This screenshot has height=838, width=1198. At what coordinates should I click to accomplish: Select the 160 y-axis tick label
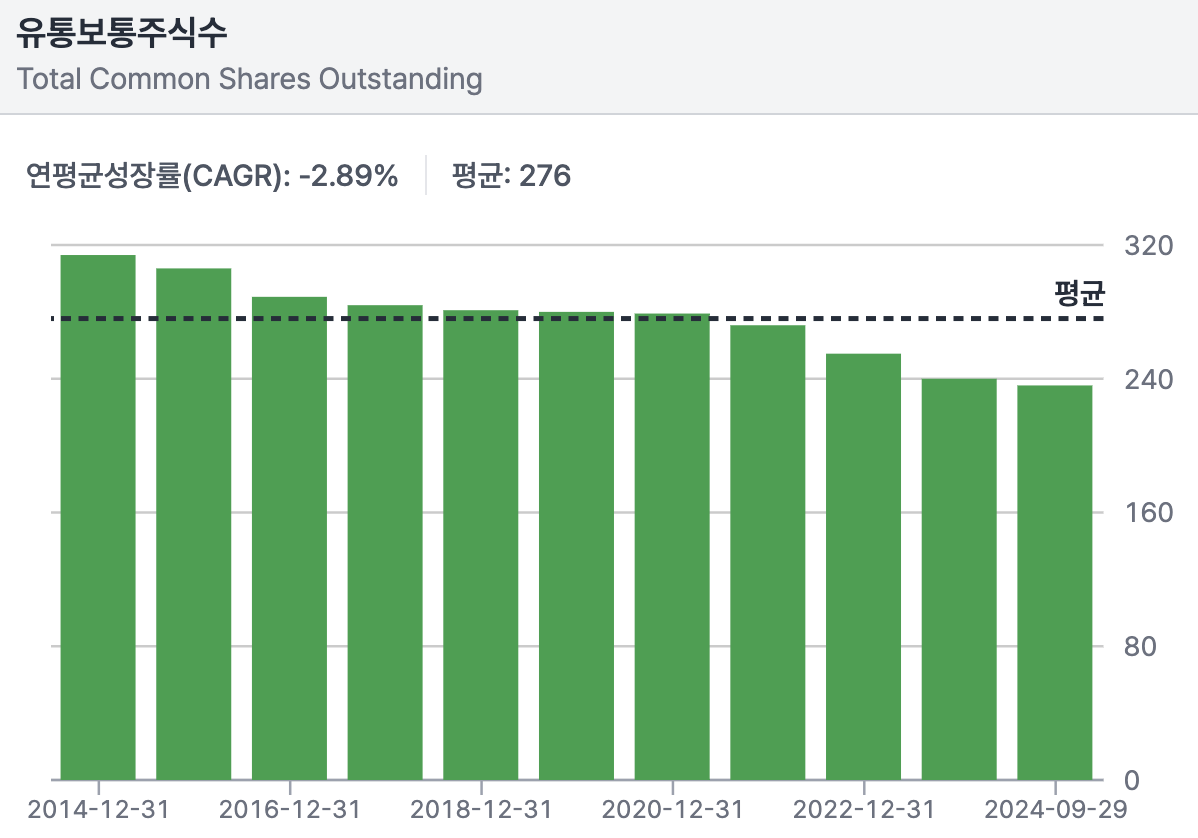click(x=1147, y=513)
